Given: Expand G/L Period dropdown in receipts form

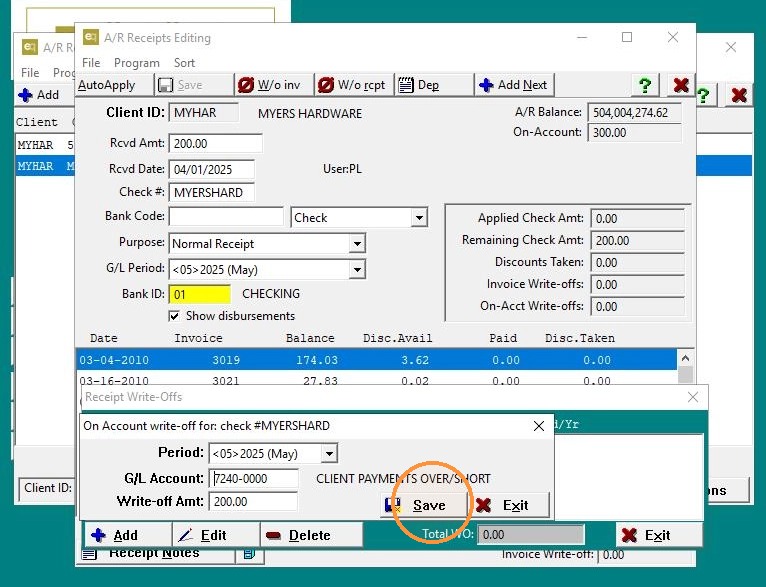Looking at the screenshot, I should tap(357, 269).
